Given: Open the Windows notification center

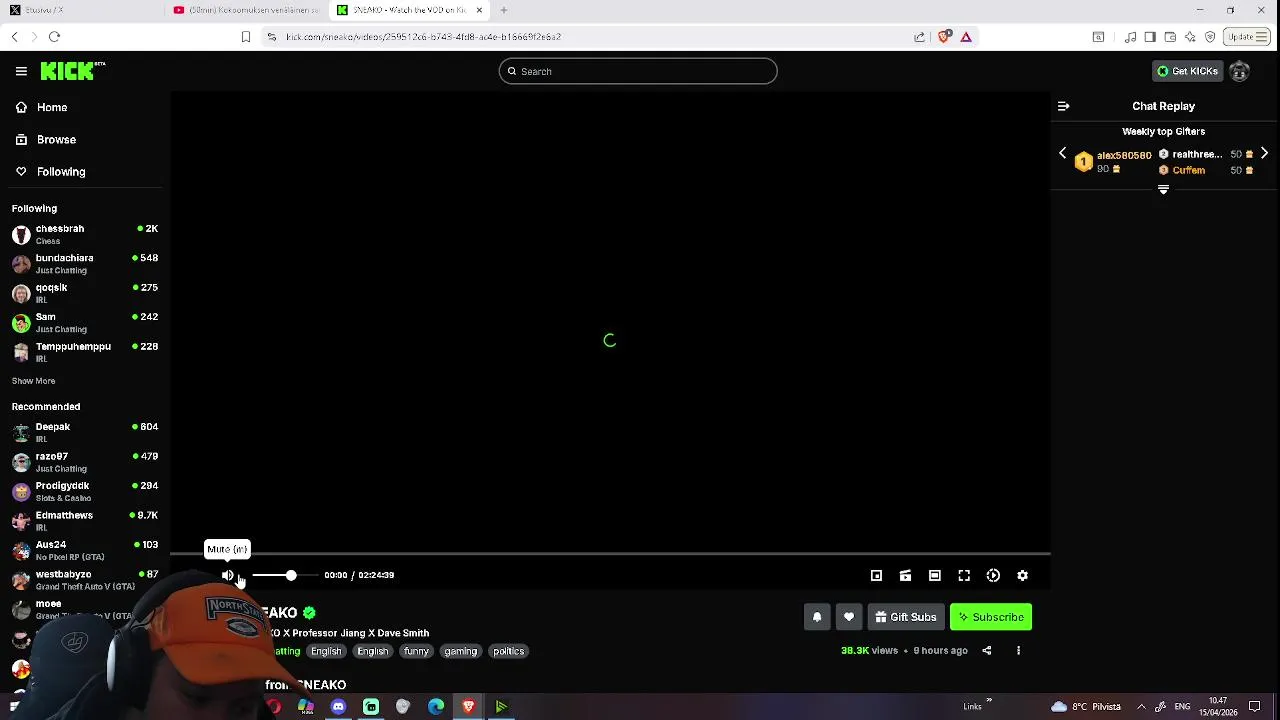Looking at the screenshot, I should [x=1255, y=707].
